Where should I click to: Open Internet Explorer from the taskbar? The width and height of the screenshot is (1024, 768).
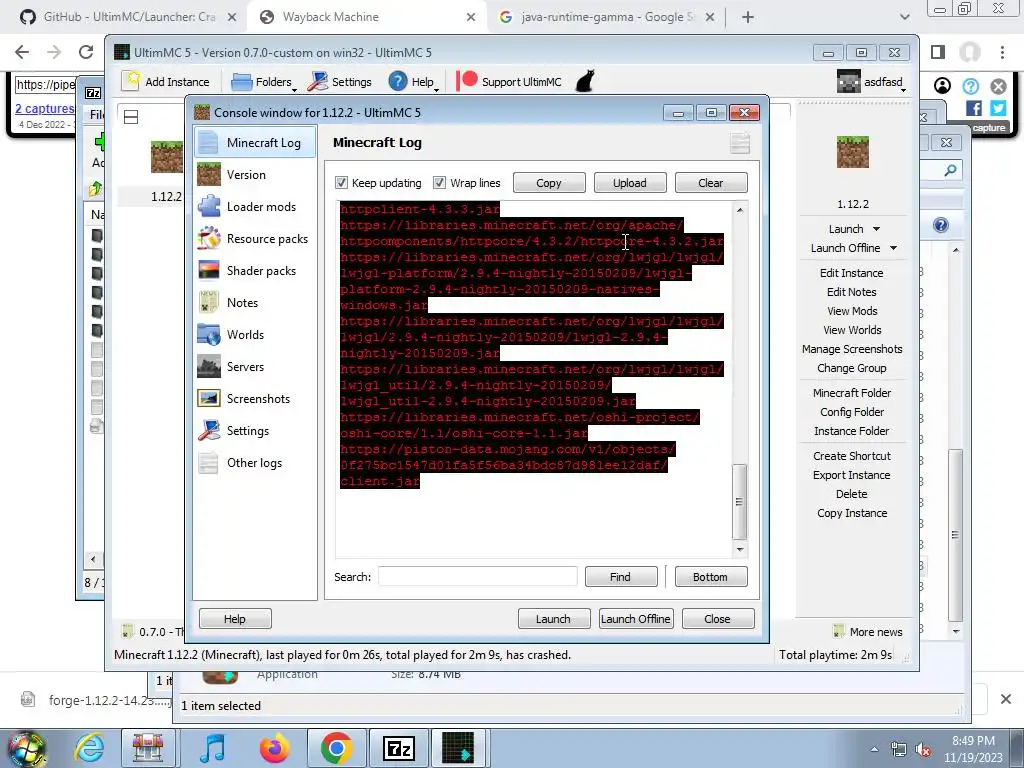[89, 748]
